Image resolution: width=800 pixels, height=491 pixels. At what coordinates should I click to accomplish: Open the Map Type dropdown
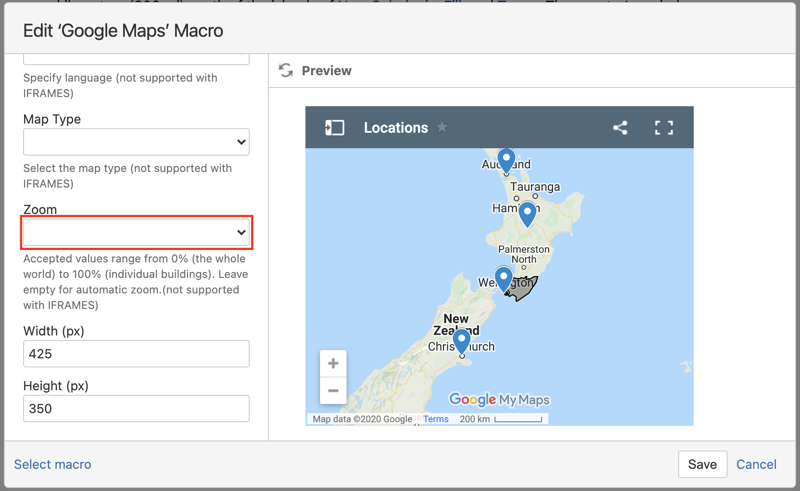136,142
